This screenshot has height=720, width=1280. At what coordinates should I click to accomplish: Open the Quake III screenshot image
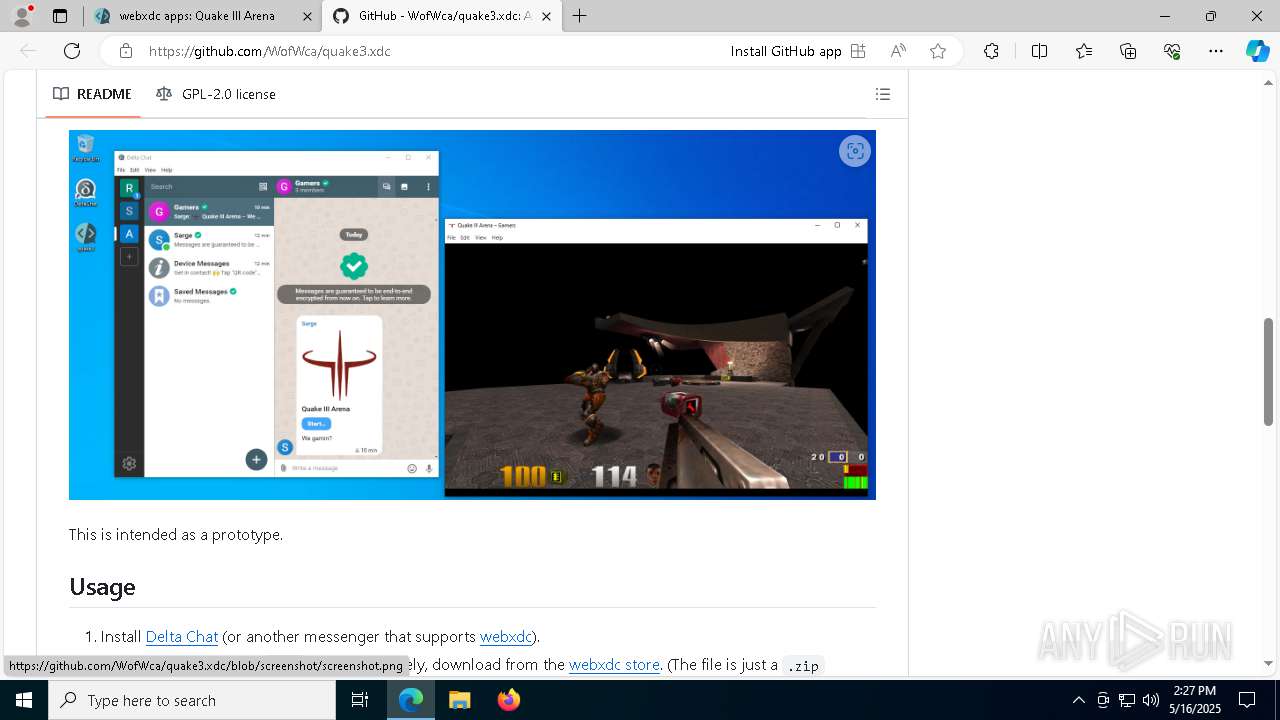tap(472, 314)
